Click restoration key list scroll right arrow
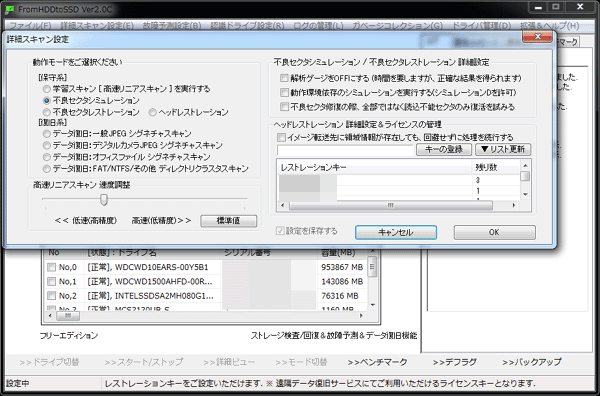Image resolution: width=600 pixels, height=396 pixels. (x=514, y=205)
